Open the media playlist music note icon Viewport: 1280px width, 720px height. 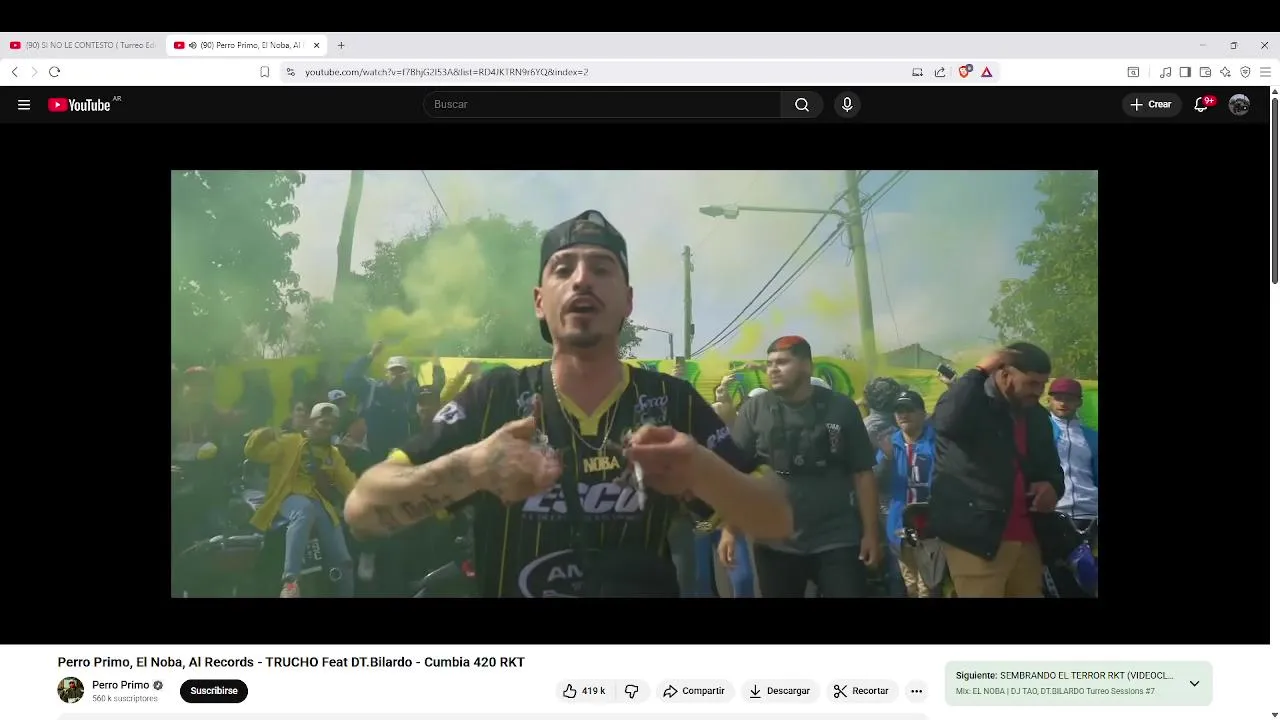point(1165,72)
